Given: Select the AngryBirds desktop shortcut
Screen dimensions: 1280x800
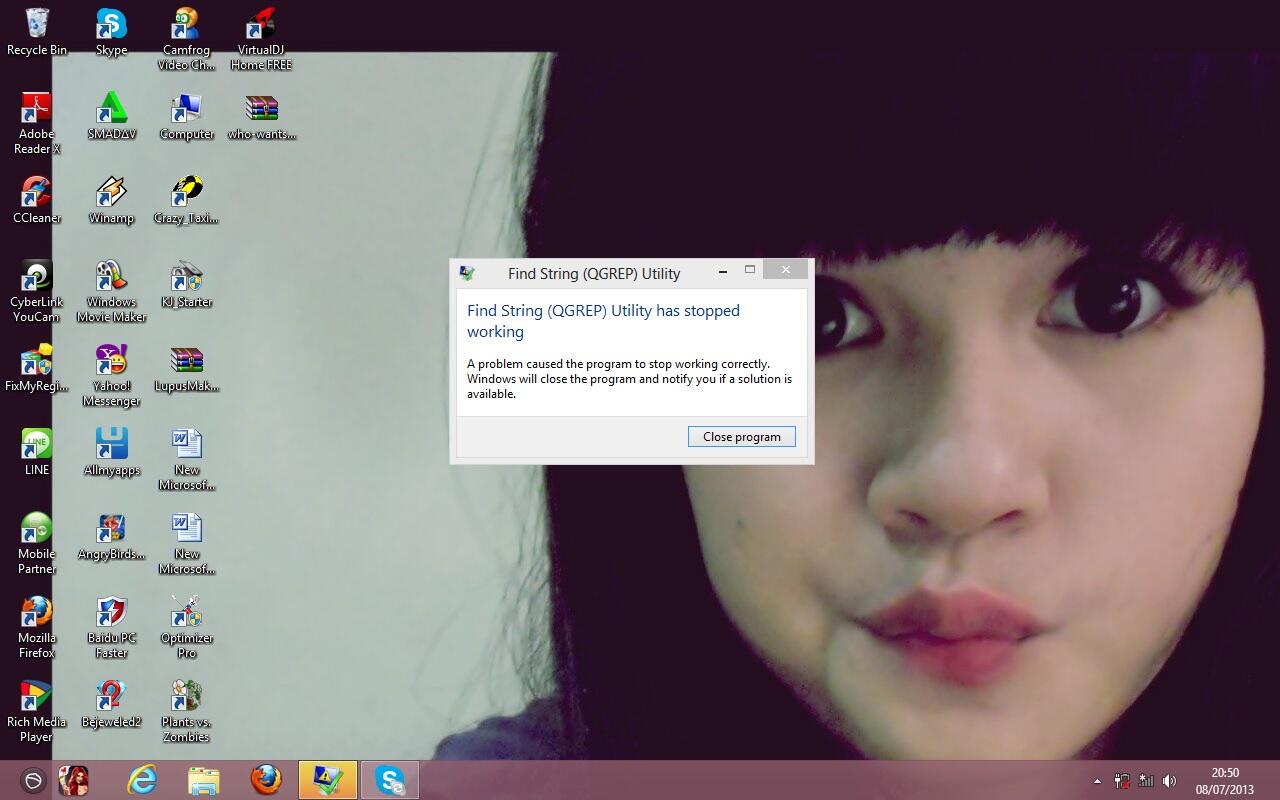Looking at the screenshot, I should [x=111, y=535].
